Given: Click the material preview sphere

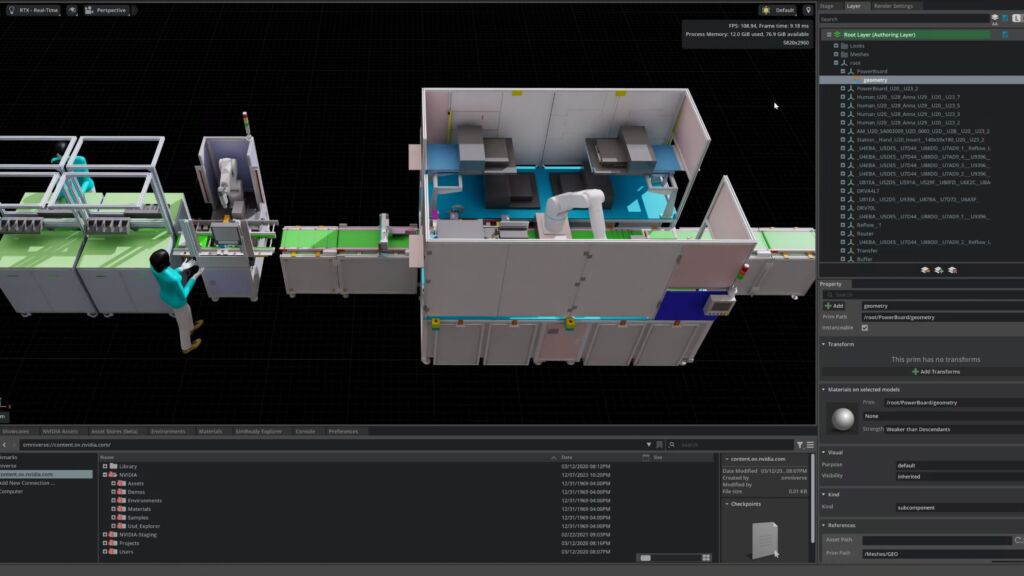Looking at the screenshot, I should pos(841,416).
